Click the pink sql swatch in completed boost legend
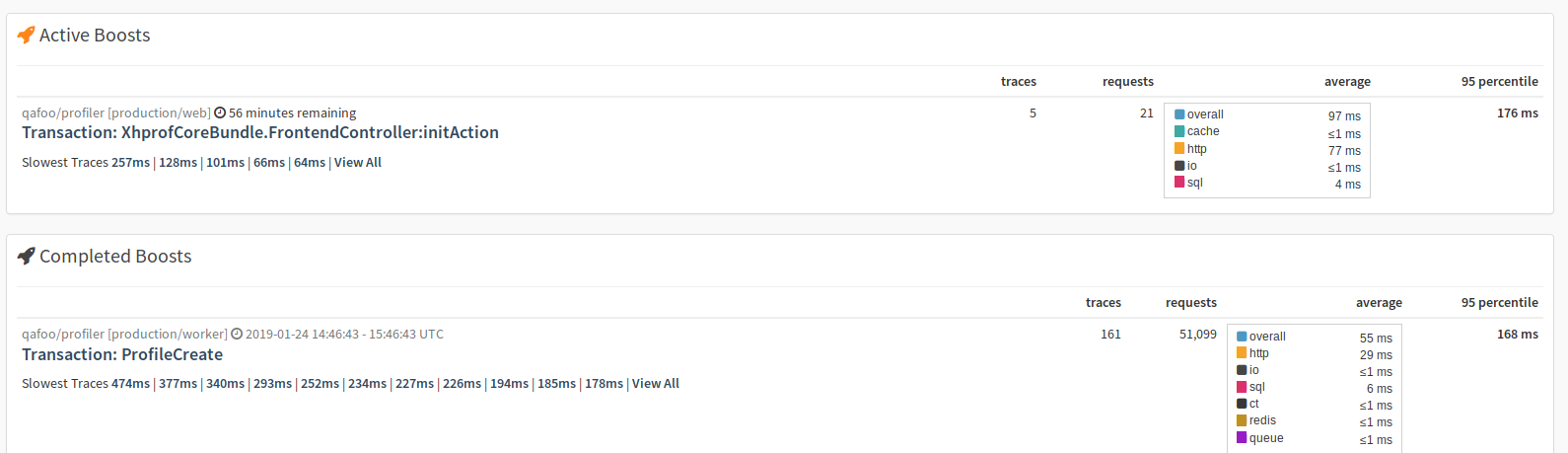Viewport: 1568px width, 453px height. point(1242,386)
